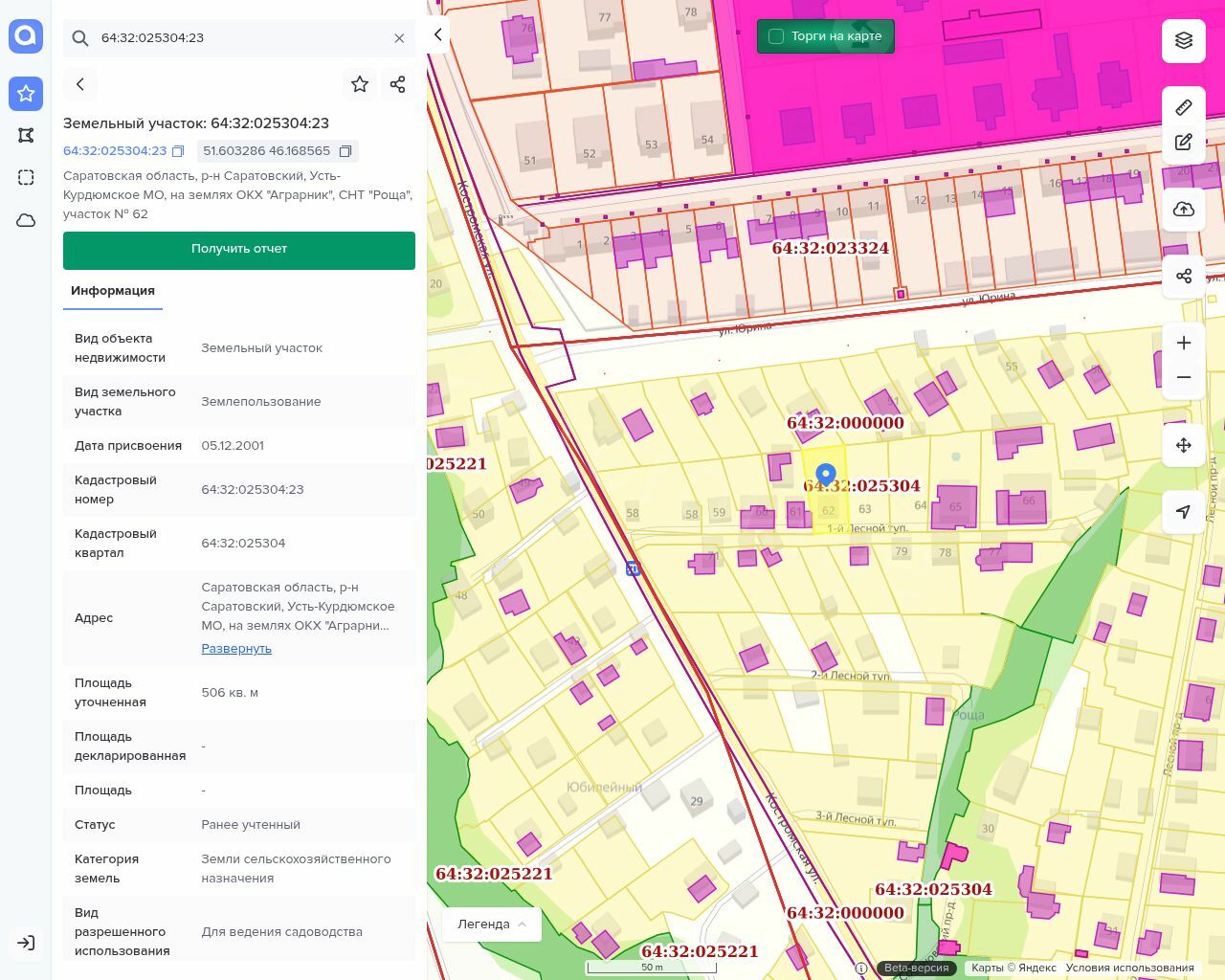Click the upload cloud icon on map

[1184, 210]
